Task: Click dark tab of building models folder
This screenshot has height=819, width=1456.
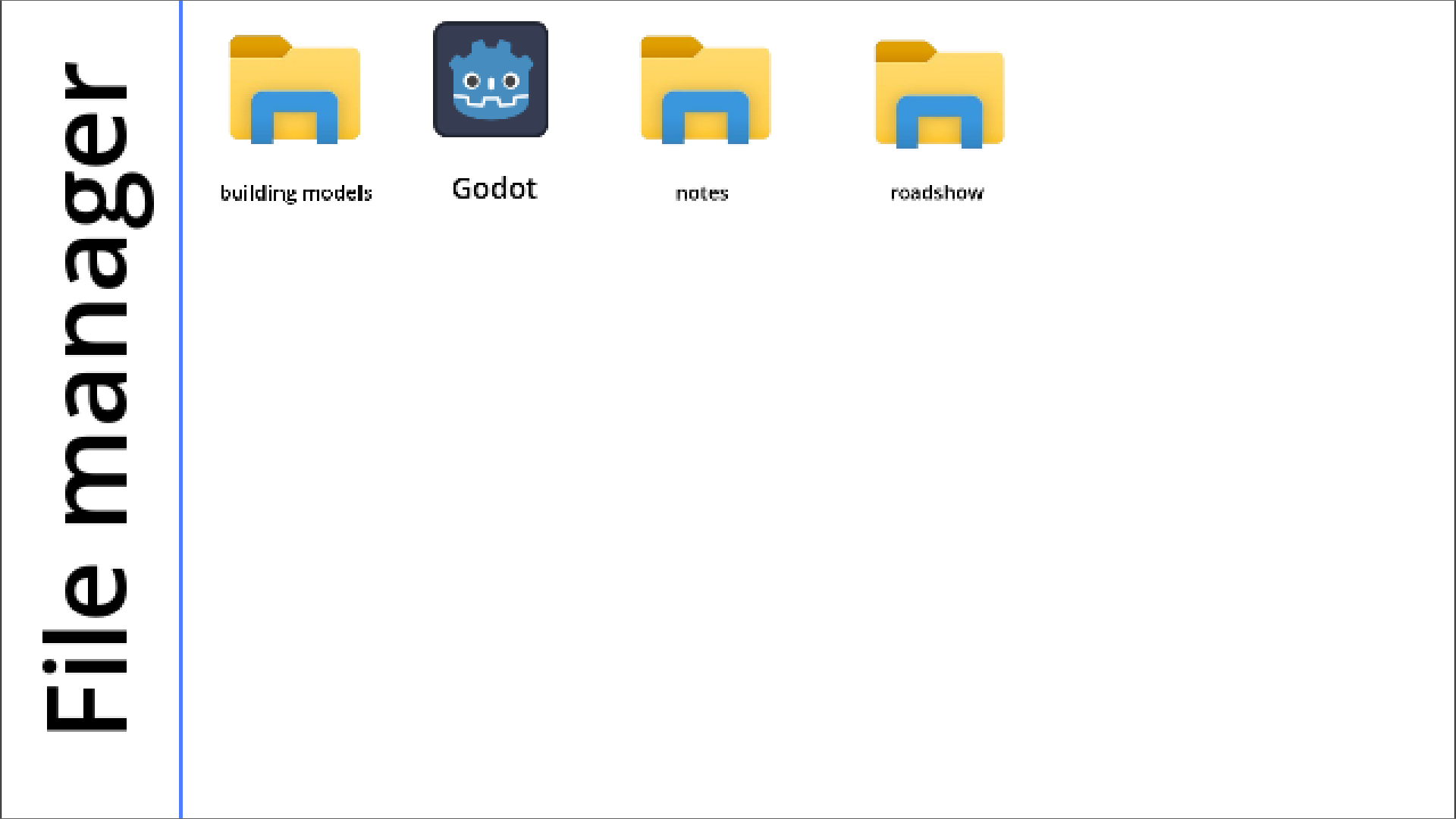Action: [258, 46]
